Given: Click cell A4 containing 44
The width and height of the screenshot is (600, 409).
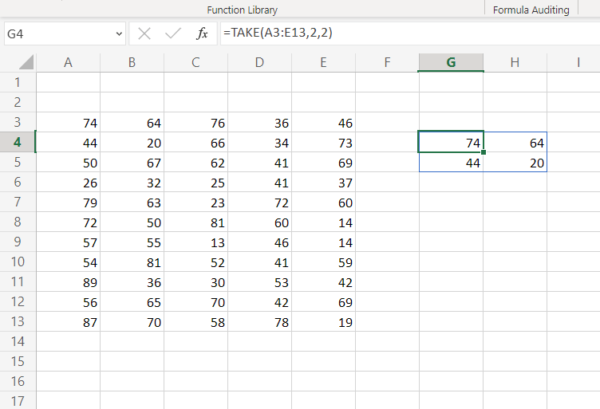Looking at the screenshot, I should (x=68, y=142).
